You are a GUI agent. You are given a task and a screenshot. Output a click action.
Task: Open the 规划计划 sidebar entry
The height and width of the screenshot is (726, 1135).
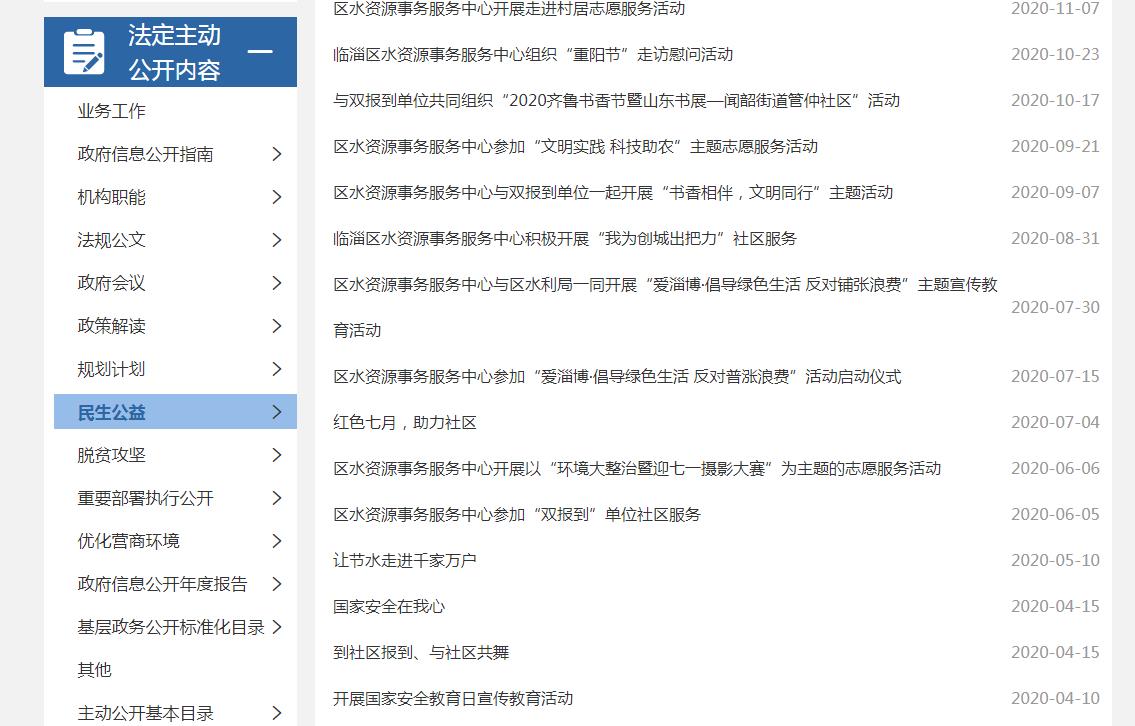point(111,369)
